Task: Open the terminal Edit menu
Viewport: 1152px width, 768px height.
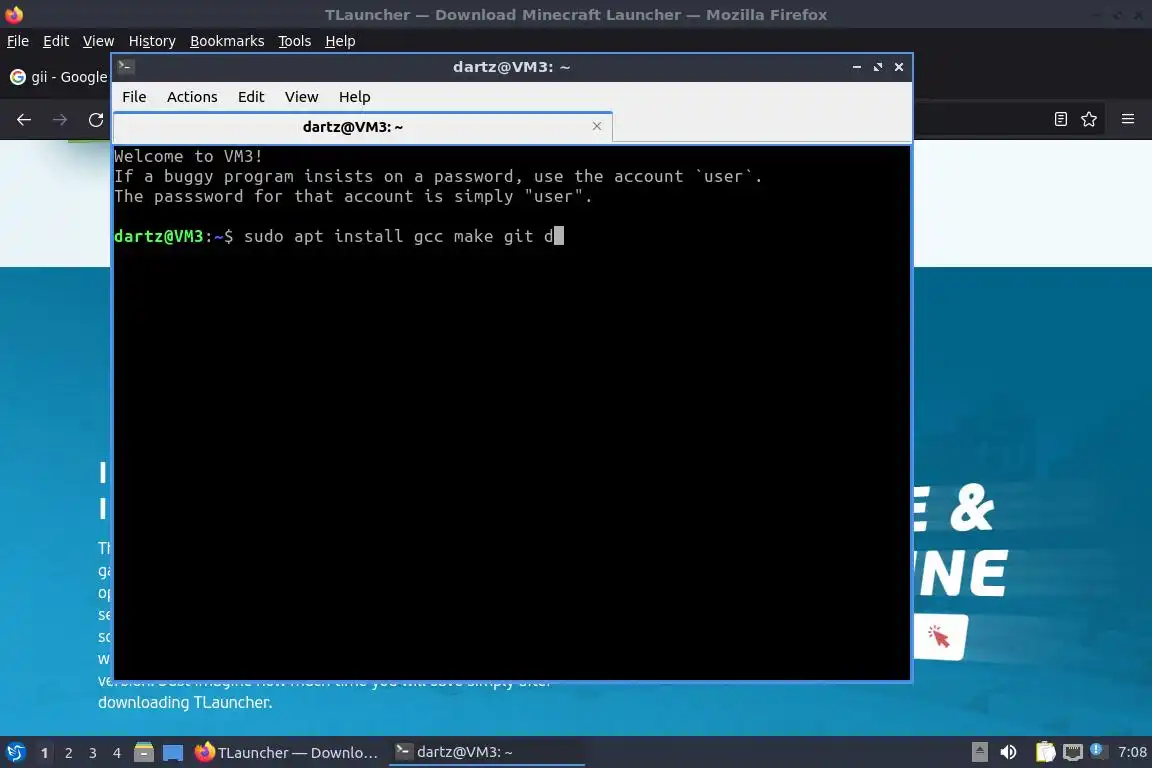Action: (x=251, y=97)
